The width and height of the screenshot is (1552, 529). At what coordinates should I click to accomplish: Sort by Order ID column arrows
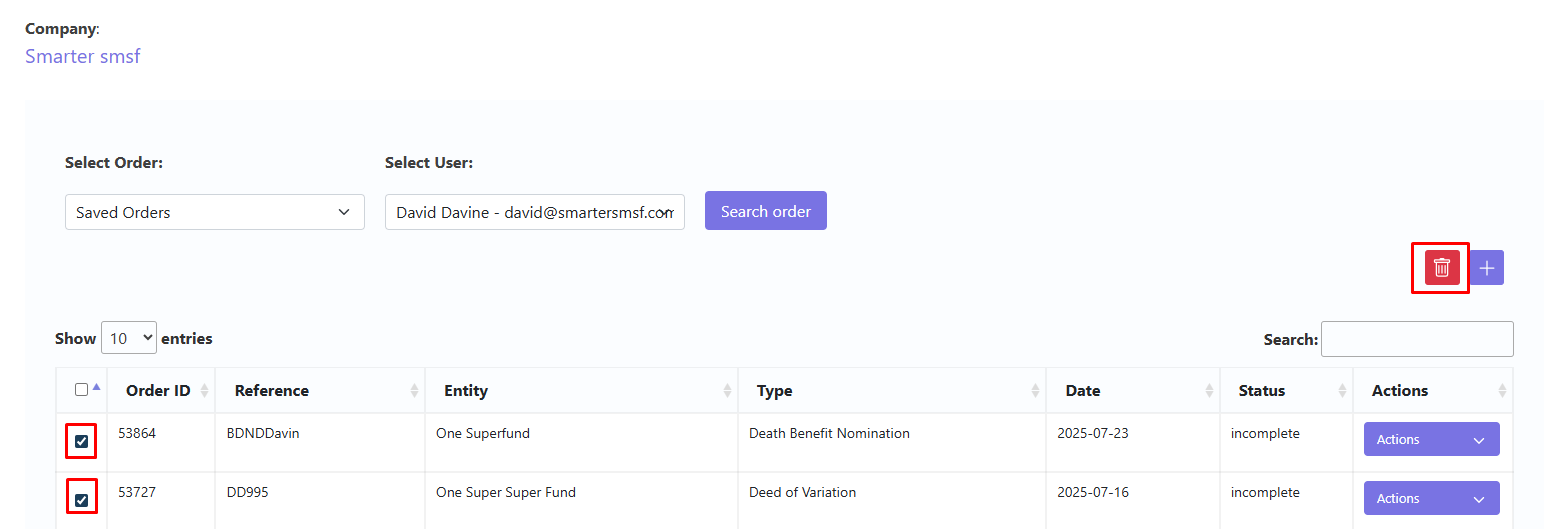point(204,391)
